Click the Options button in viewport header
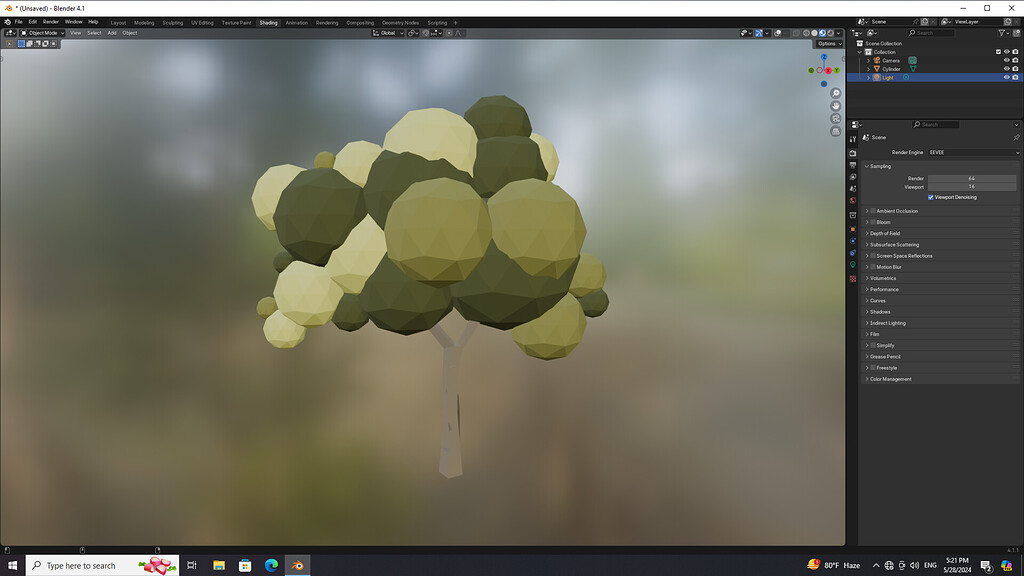Image resolution: width=1024 pixels, height=576 pixels. point(827,44)
